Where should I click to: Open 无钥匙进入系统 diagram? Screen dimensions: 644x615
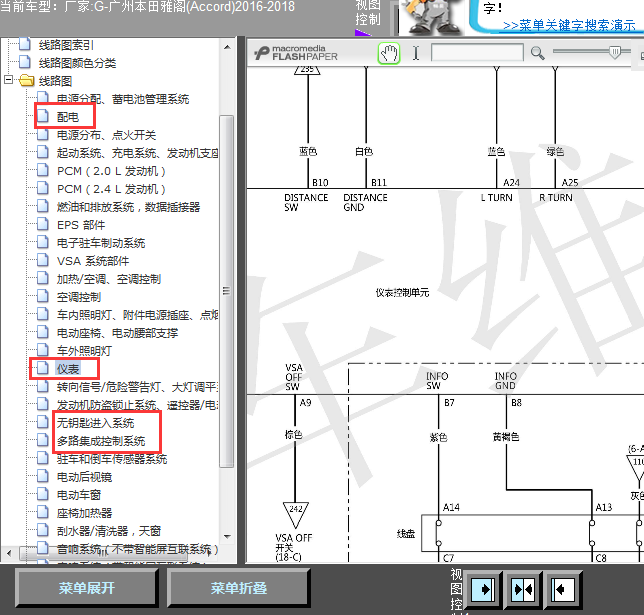95,423
